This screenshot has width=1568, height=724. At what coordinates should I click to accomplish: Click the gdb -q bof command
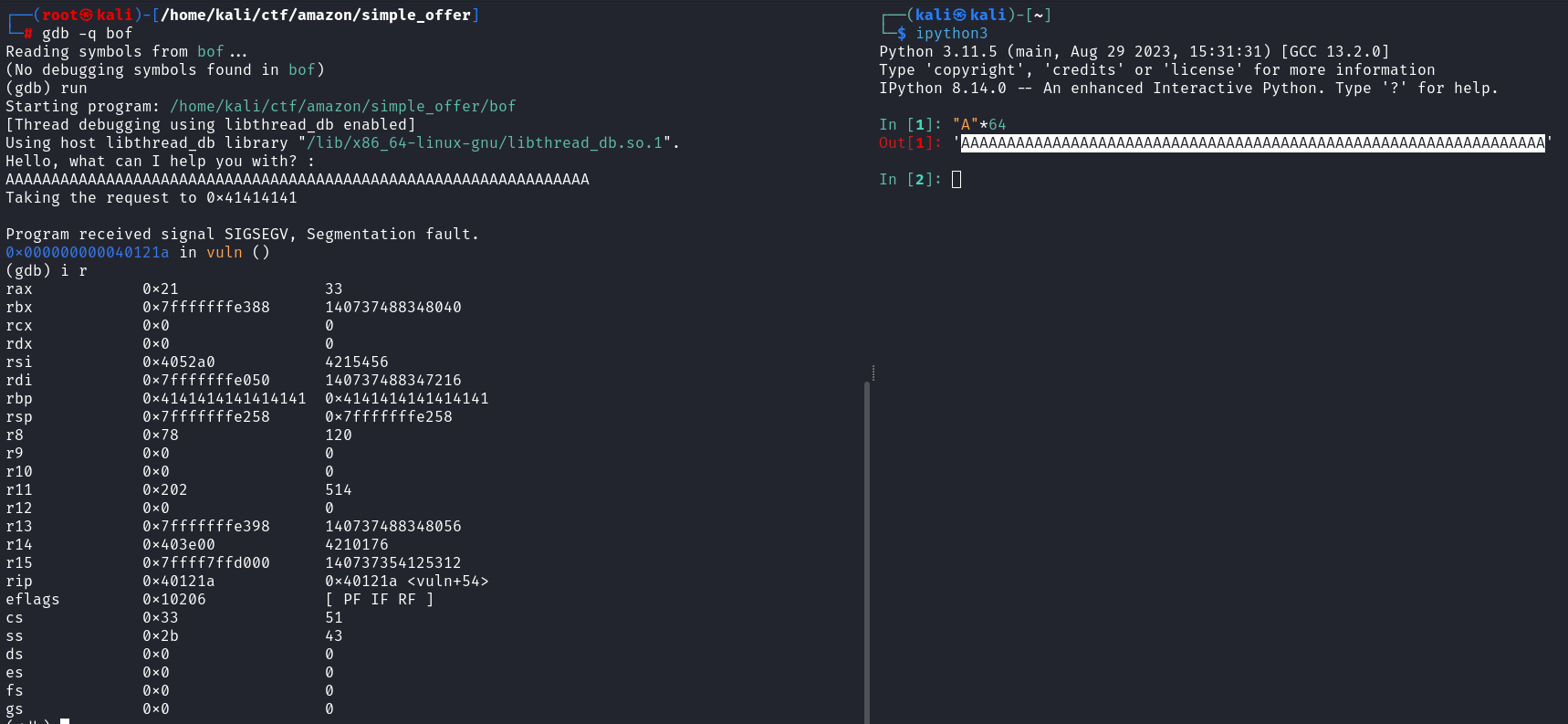coord(88,34)
